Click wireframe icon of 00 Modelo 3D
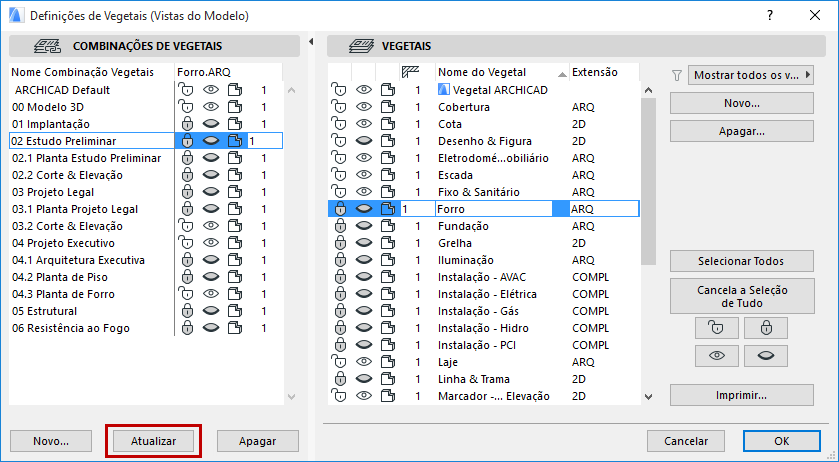The image size is (839, 462). coord(234,107)
